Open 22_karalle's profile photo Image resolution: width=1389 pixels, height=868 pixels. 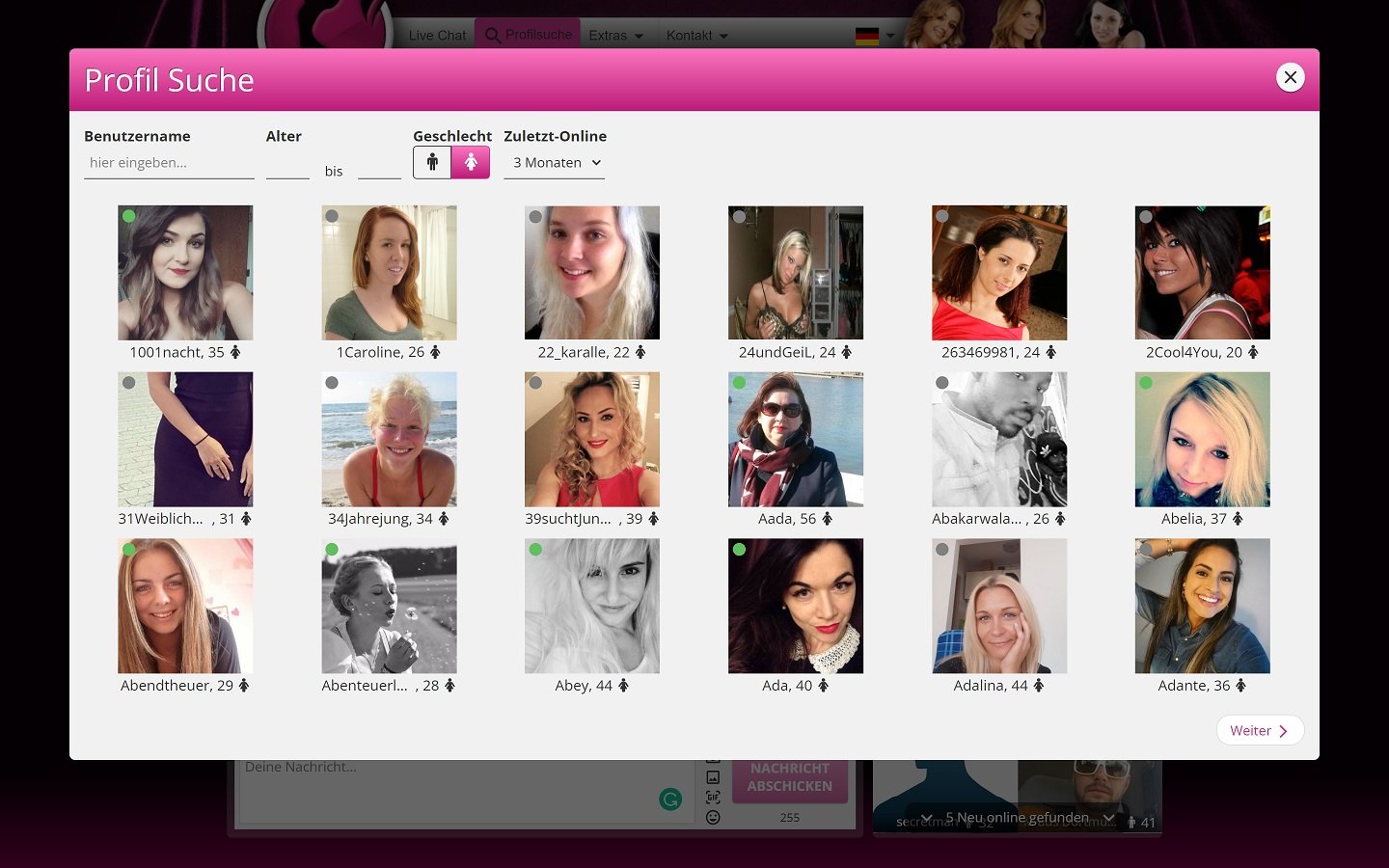tap(592, 272)
